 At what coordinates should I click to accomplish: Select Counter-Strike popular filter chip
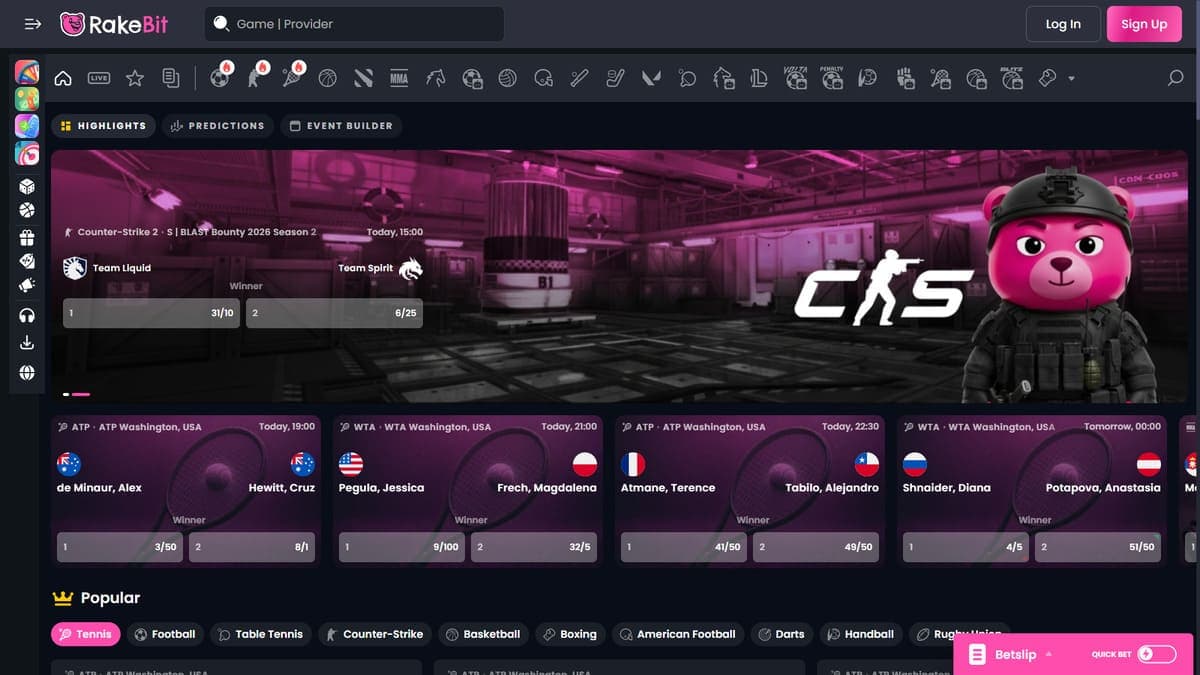[374, 634]
